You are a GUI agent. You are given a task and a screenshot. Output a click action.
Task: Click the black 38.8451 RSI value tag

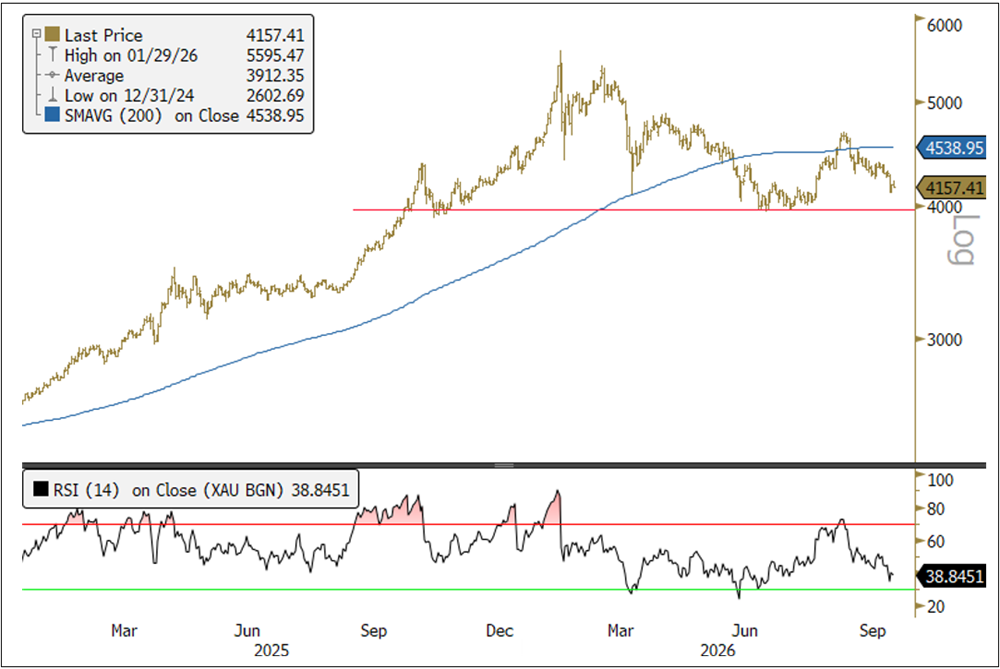click(951, 577)
